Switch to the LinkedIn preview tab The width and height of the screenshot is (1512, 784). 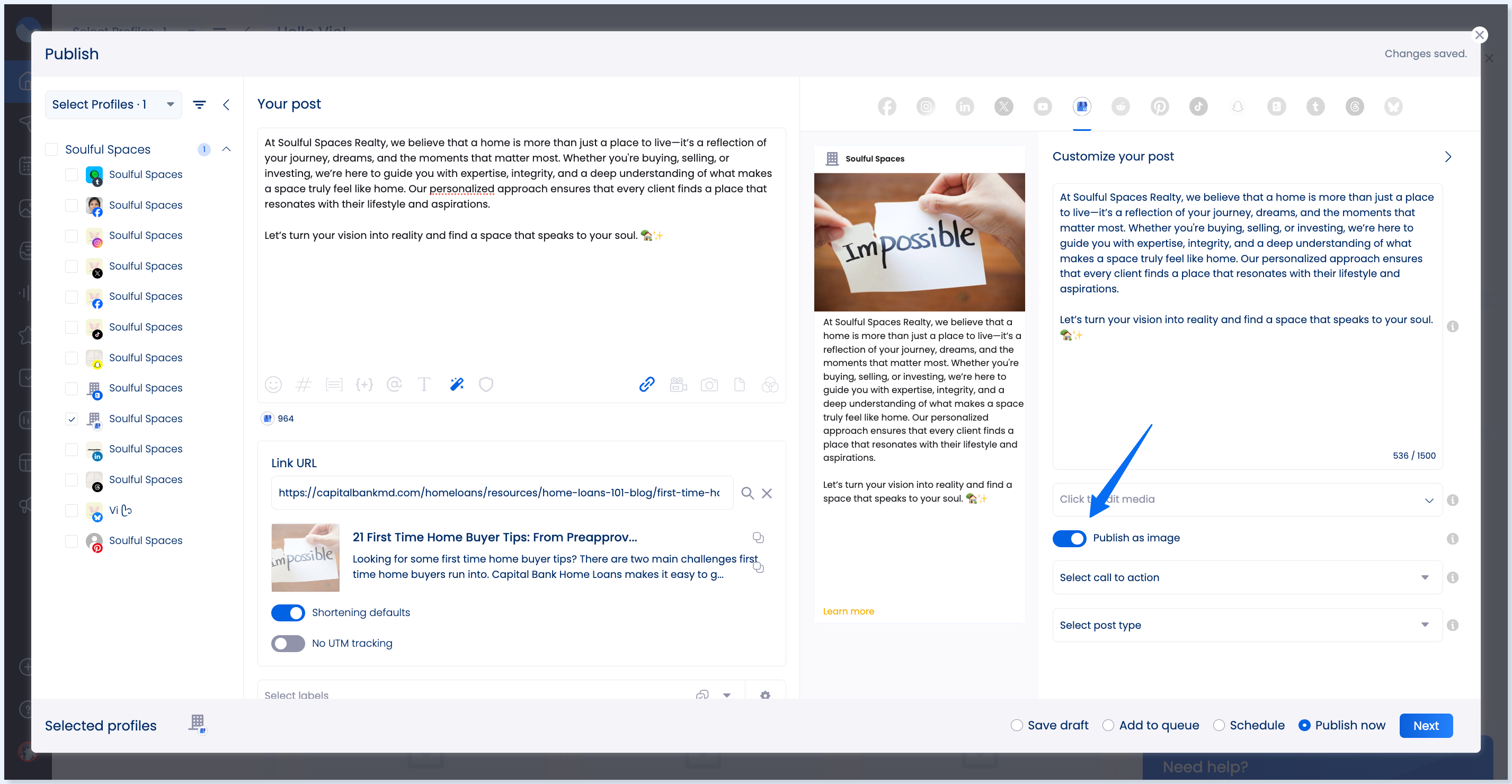click(x=965, y=106)
